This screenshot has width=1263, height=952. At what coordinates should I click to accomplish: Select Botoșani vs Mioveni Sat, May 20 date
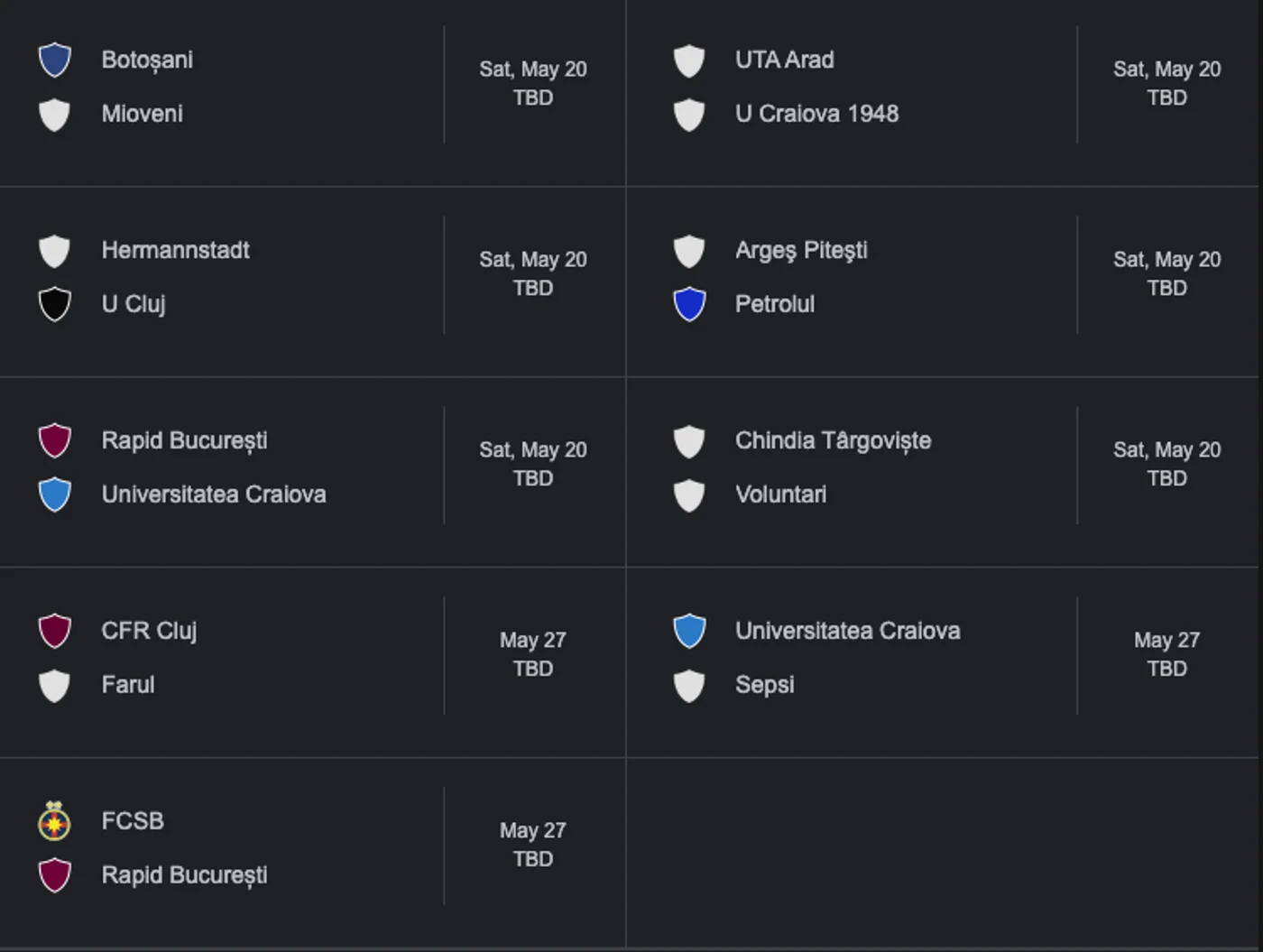click(x=533, y=69)
